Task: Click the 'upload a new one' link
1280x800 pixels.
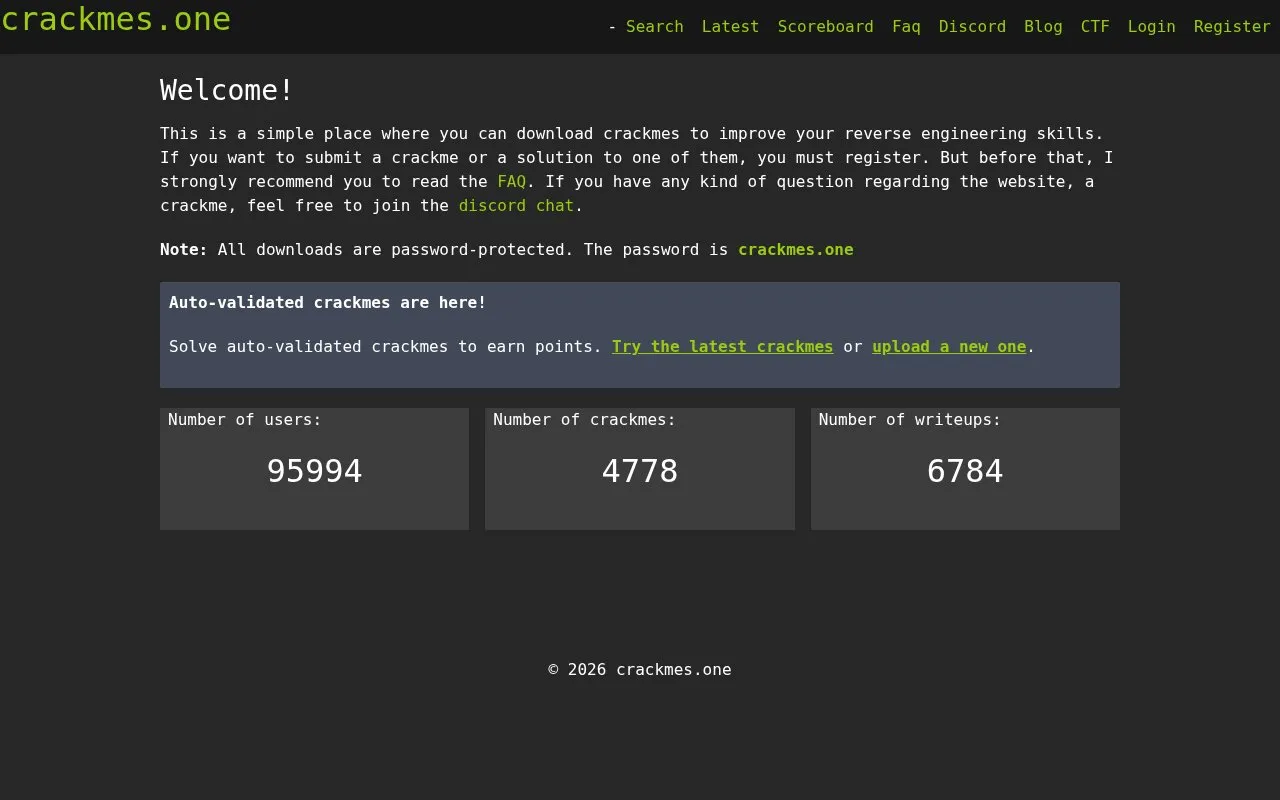Action: 949,346
